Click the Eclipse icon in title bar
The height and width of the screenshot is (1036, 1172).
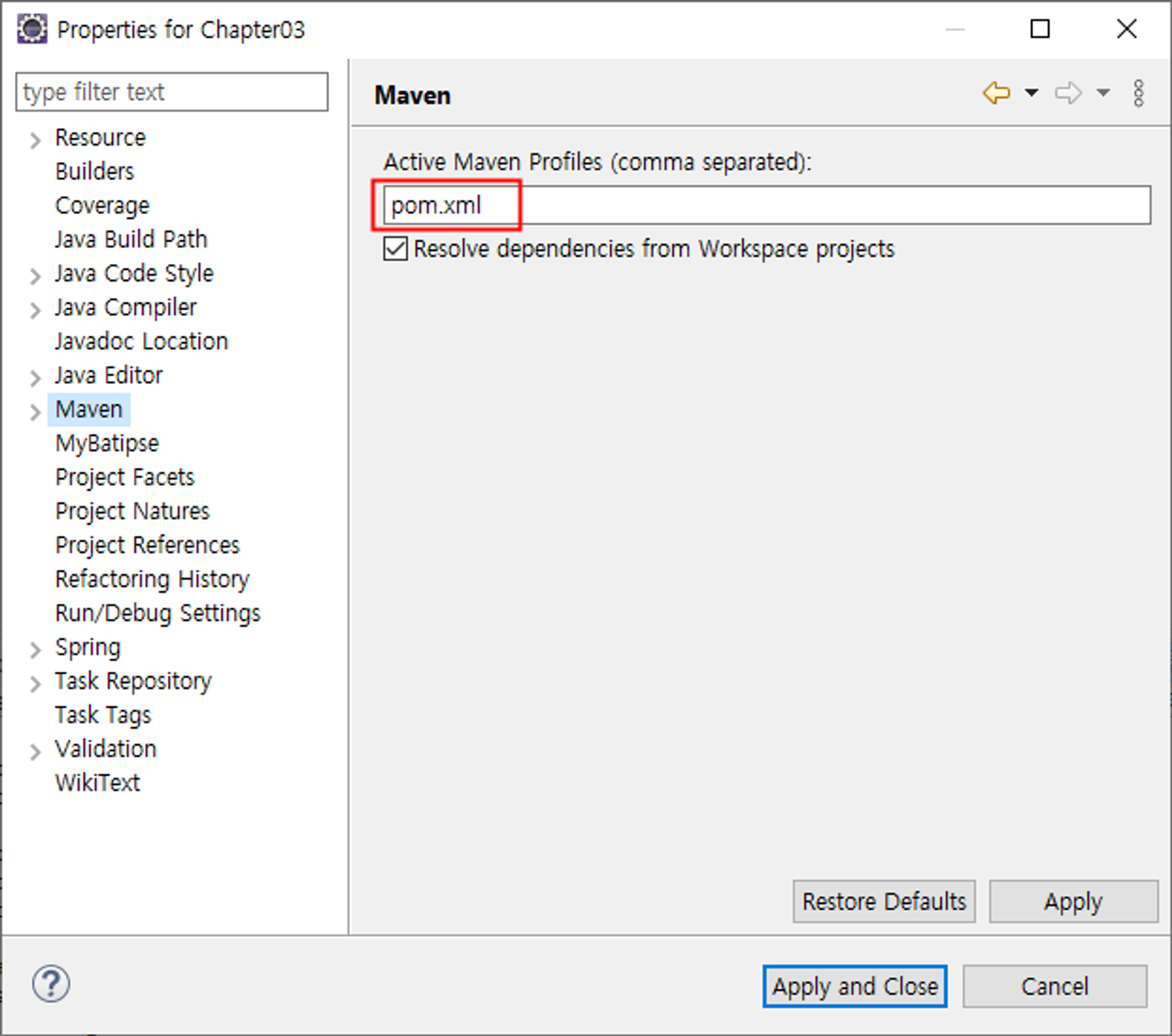click(32, 29)
